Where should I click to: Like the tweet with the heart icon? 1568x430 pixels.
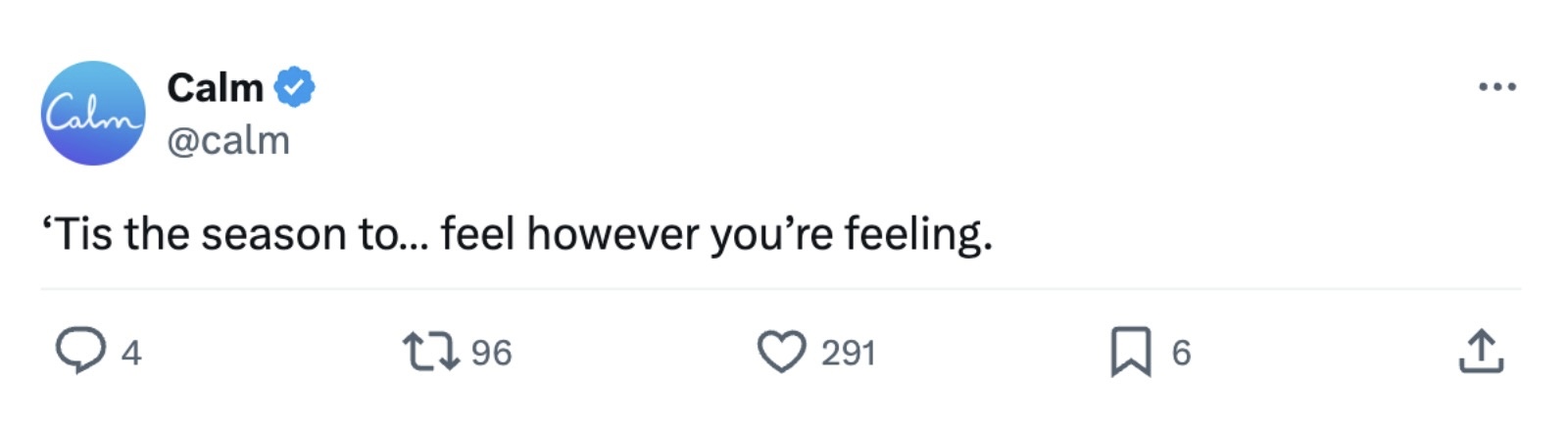pos(781,352)
